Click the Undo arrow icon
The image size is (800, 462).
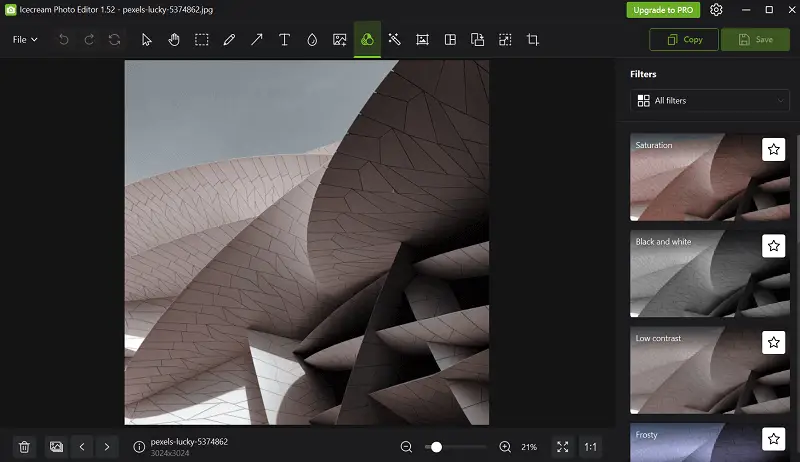pyautogui.click(x=64, y=39)
